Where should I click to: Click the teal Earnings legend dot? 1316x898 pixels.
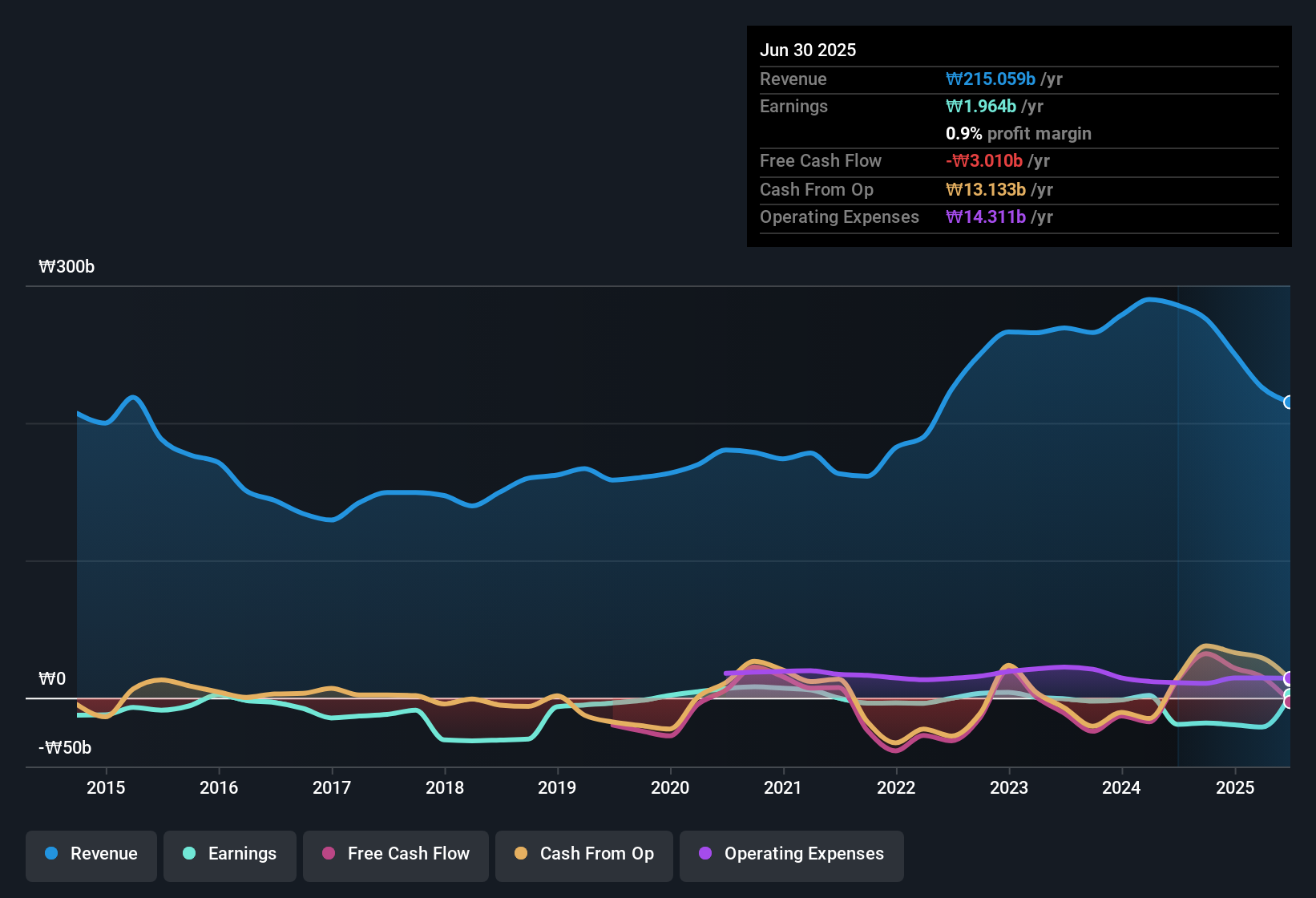[189, 853]
